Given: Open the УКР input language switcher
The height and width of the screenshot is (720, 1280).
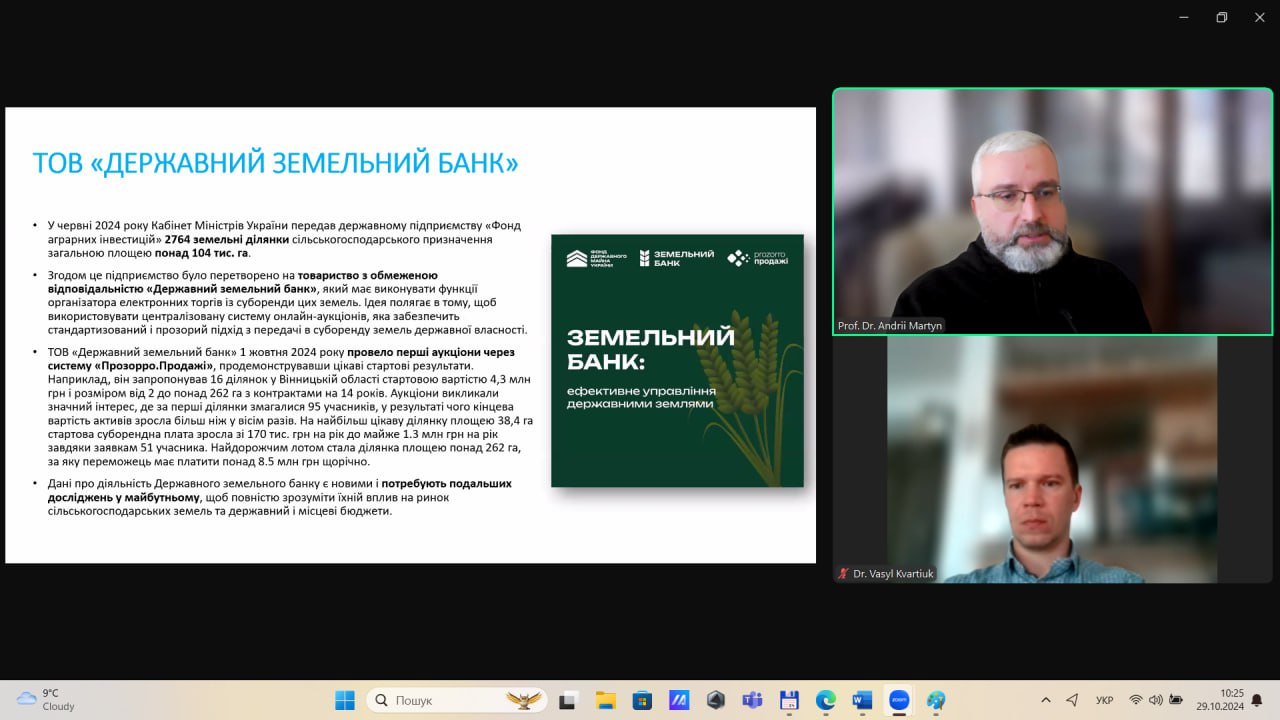Looking at the screenshot, I should pyautogui.click(x=1104, y=700).
